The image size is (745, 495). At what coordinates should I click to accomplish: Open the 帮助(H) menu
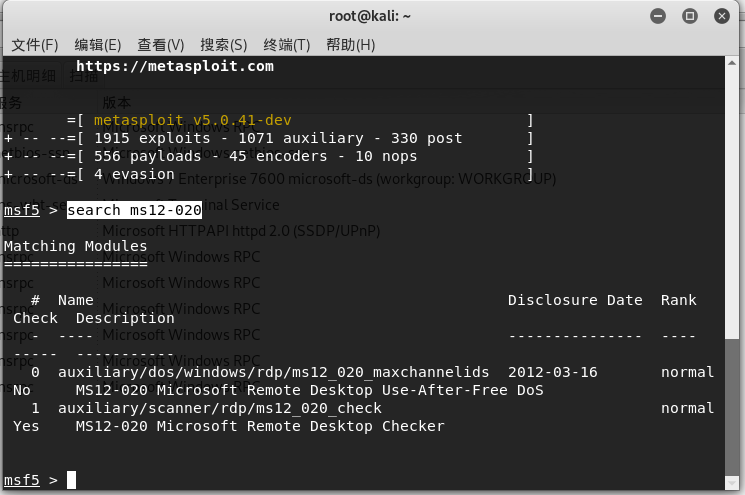click(351, 45)
